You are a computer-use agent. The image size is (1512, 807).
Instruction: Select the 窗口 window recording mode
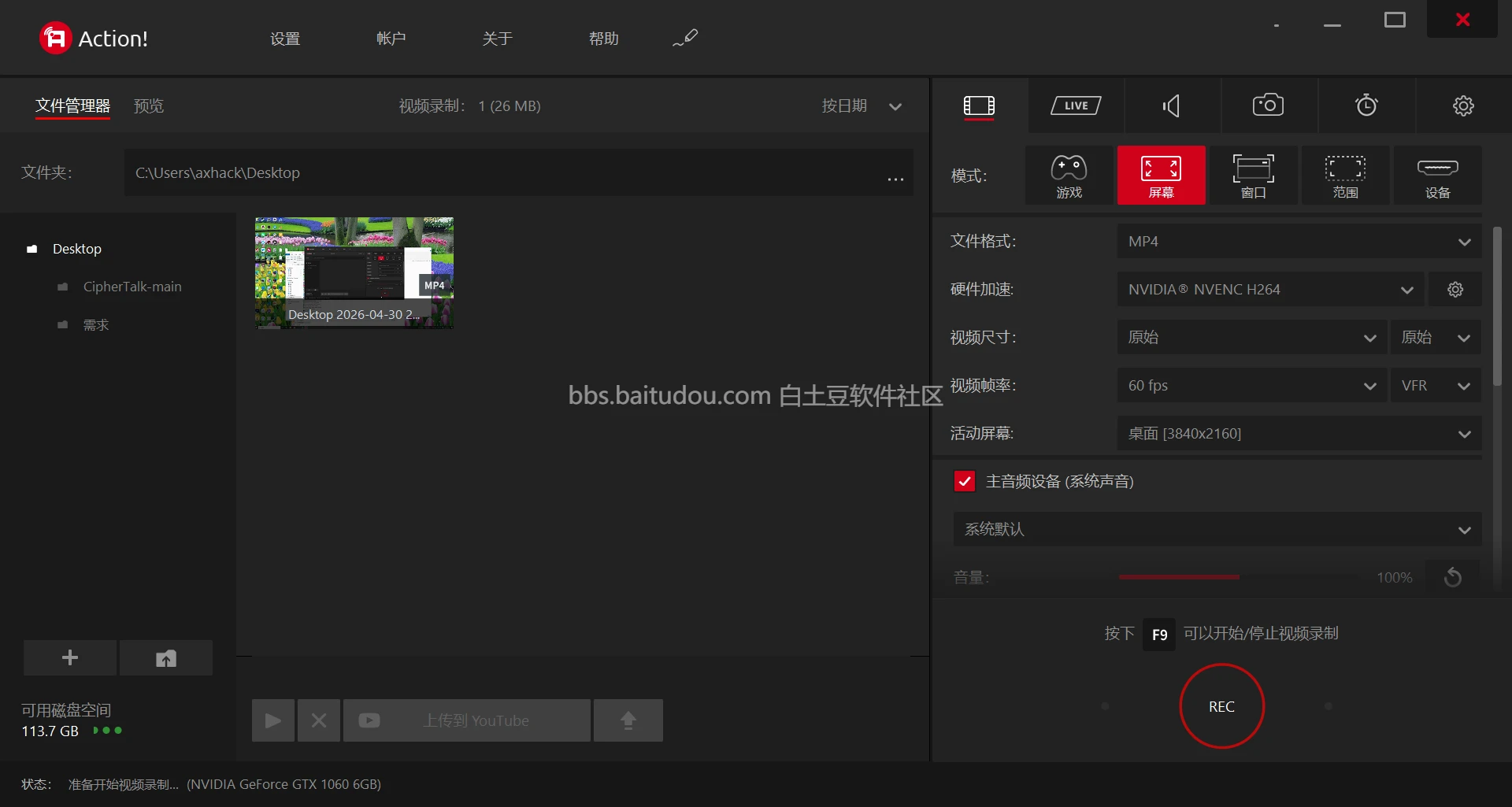point(1253,176)
